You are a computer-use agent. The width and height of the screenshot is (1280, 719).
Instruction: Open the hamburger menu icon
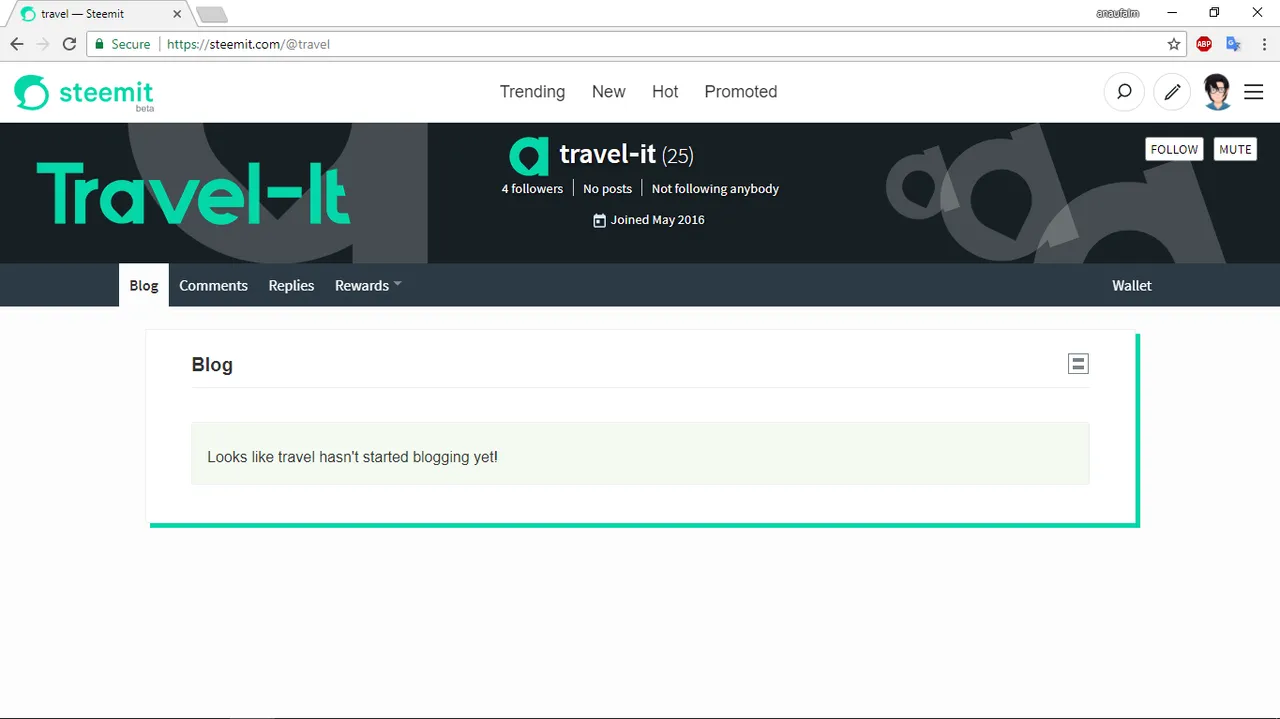(x=1253, y=92)
